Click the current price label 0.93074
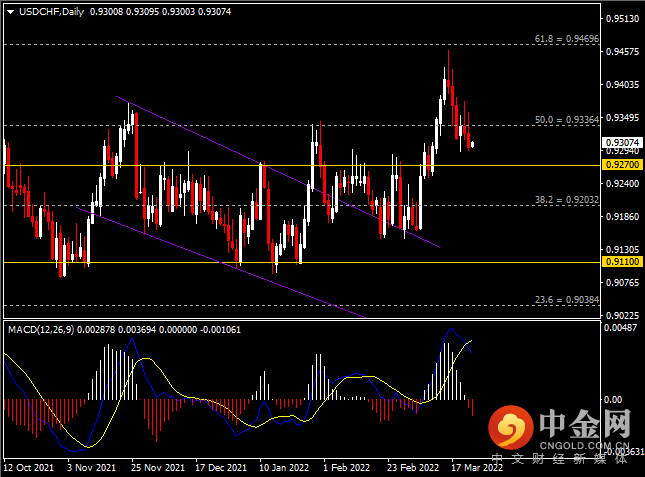Screen dimensions: 645x477 [x=622, y=142]
